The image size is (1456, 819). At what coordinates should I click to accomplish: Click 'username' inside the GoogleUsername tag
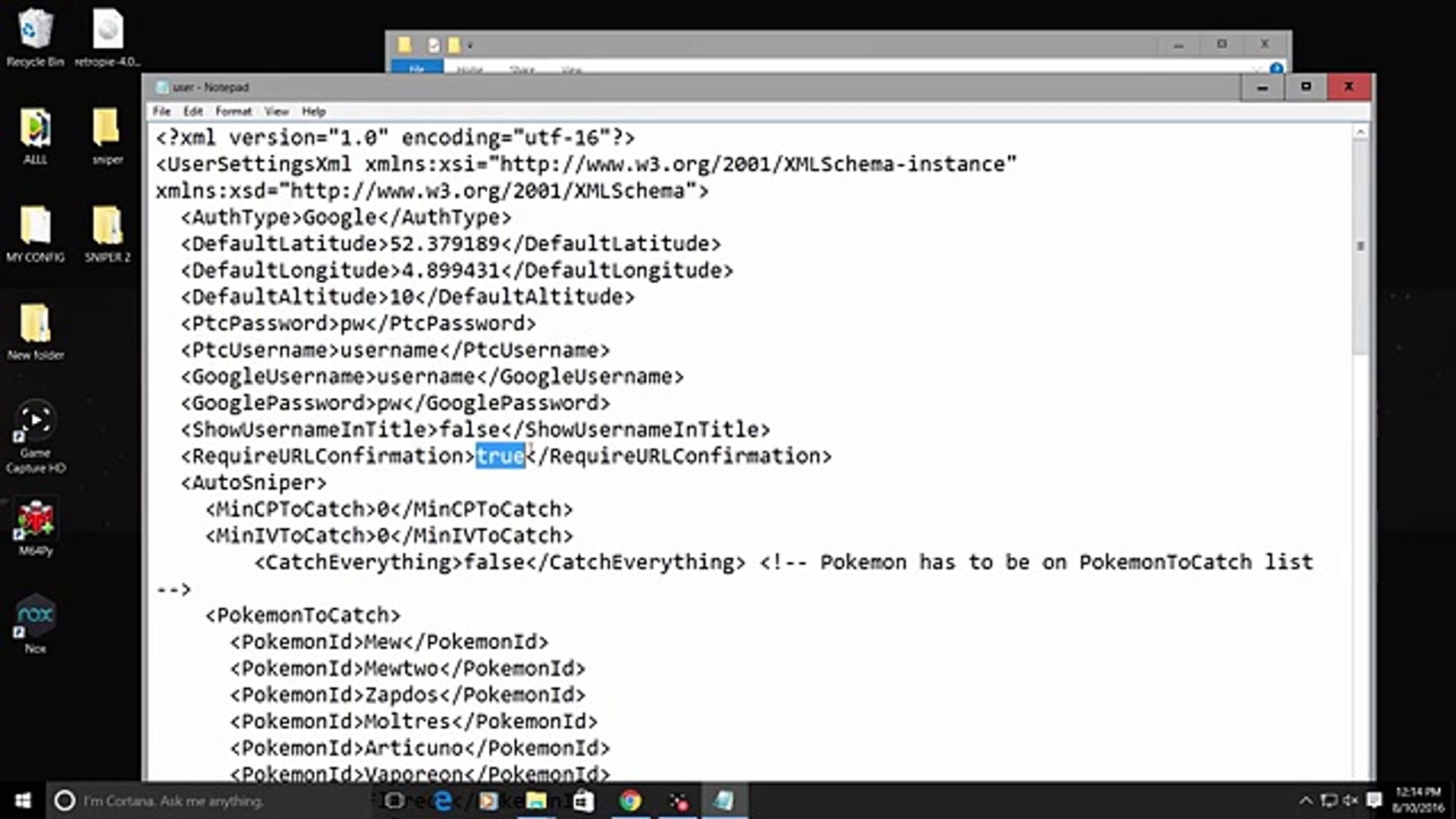pyautogui.click(x=426, y=377)
